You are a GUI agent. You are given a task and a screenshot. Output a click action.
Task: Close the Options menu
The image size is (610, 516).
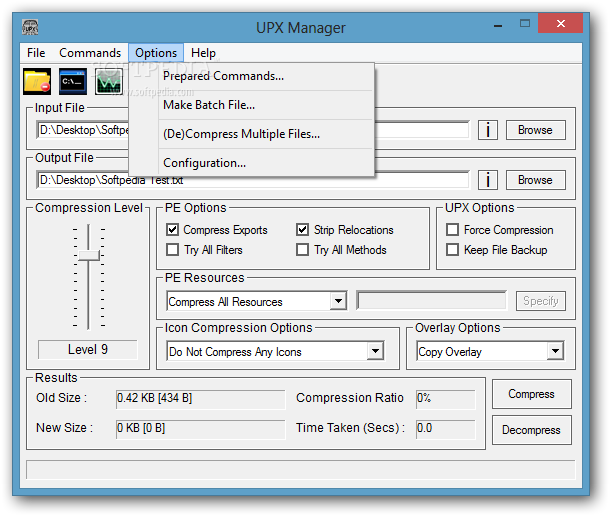pos(156,53)
